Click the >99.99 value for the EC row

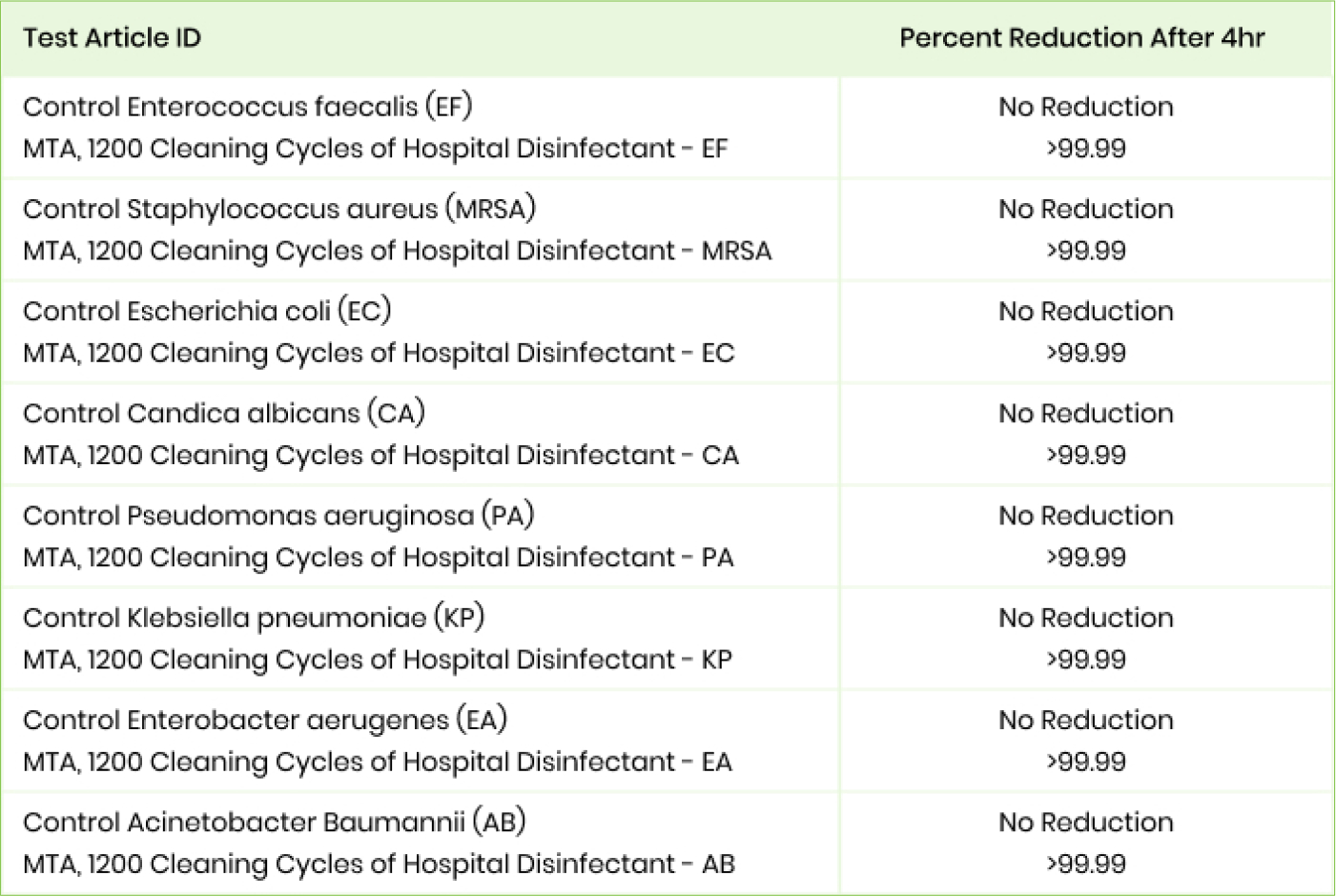1085,353
